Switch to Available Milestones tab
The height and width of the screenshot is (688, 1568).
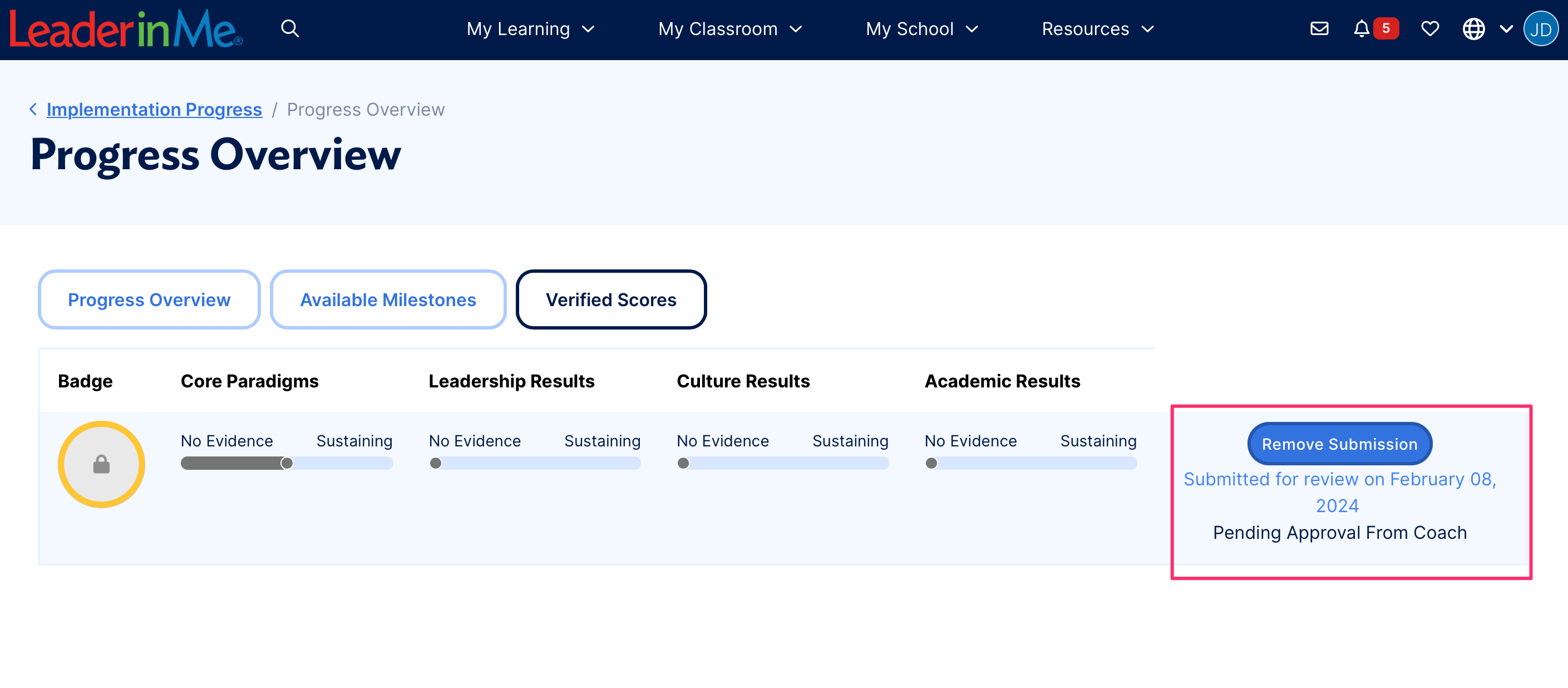388,299
